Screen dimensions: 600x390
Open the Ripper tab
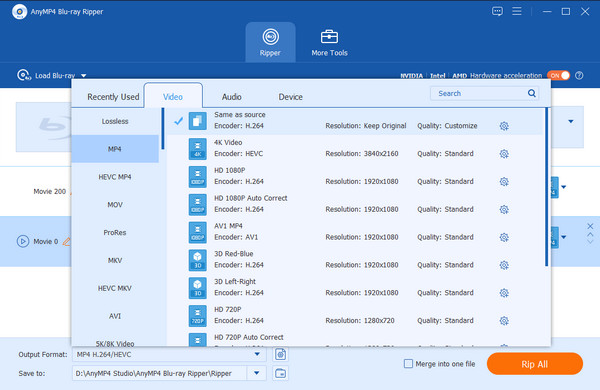pyautogui.click(x=270, y=42)
